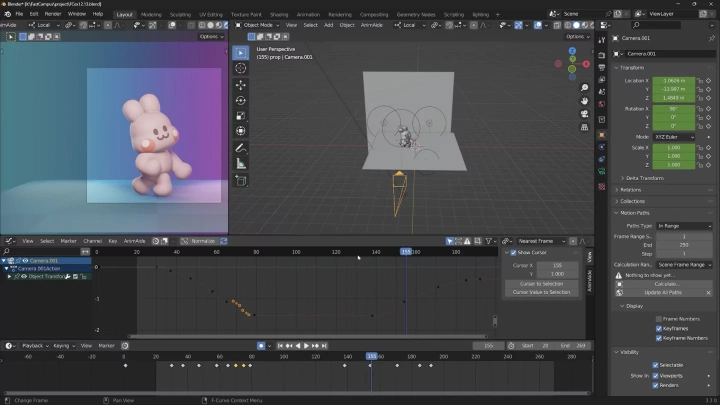Select the Measure tool

pos(241,163)
